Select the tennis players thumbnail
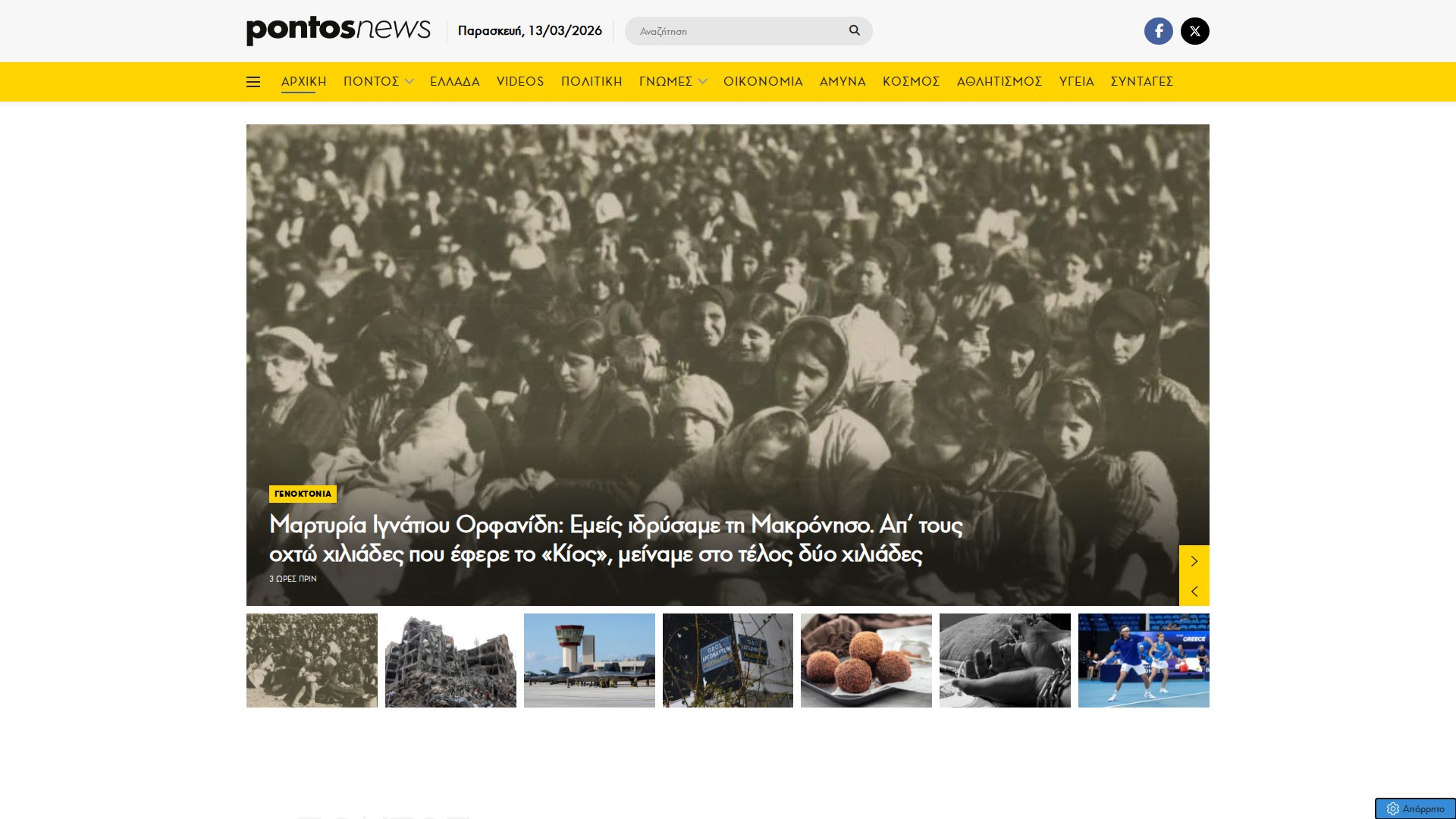This screenshot has width=1456, height=819. (x=1143, y=661)
